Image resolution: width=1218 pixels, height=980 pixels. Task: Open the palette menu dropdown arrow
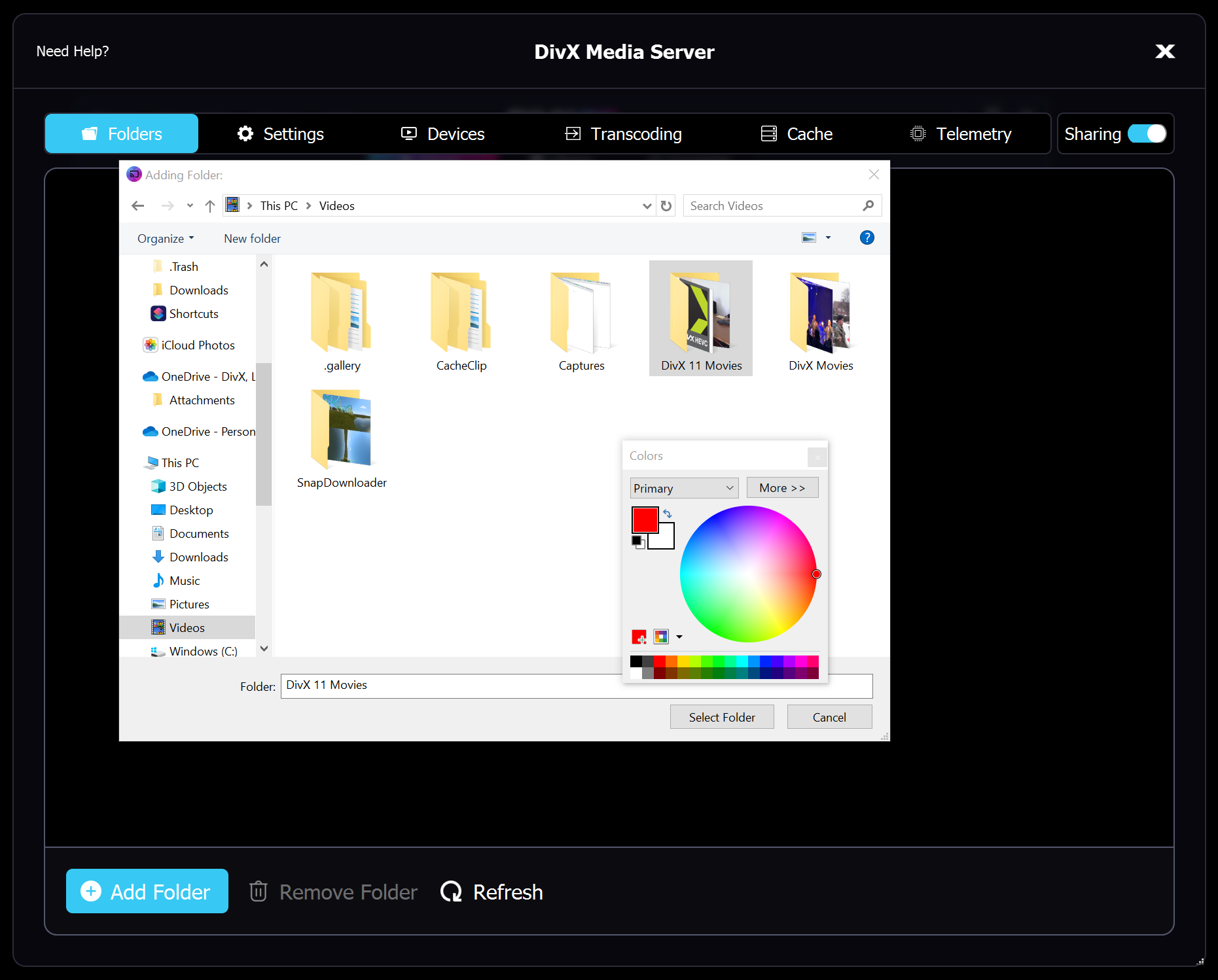point(679,637)
